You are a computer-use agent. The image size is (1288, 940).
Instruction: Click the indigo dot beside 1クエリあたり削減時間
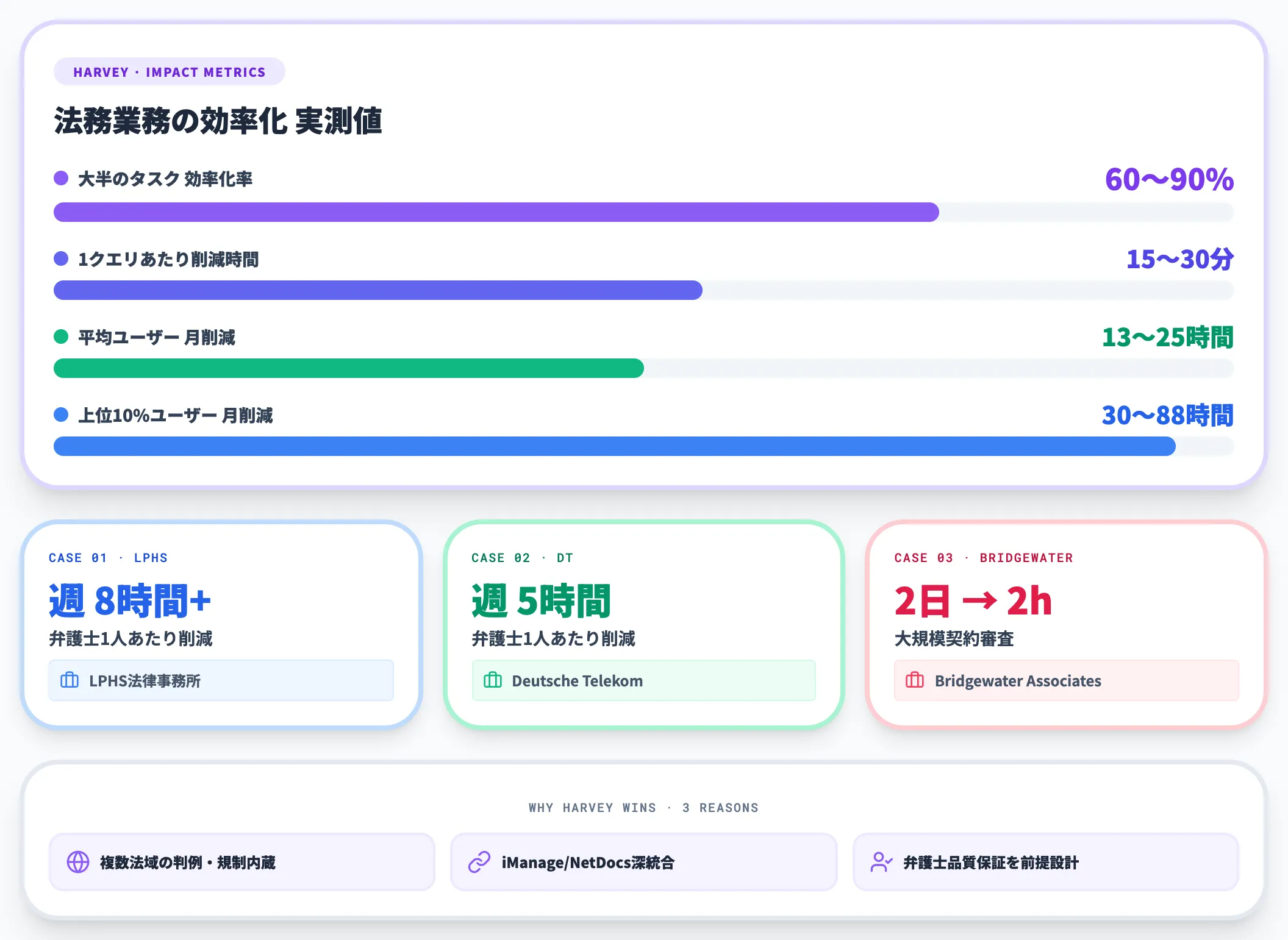click(61, 258)
